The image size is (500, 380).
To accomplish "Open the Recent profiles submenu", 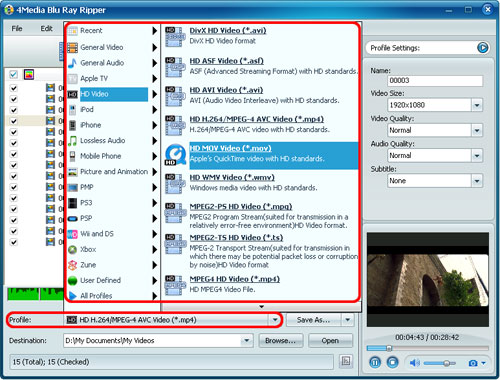I will 112,31.
